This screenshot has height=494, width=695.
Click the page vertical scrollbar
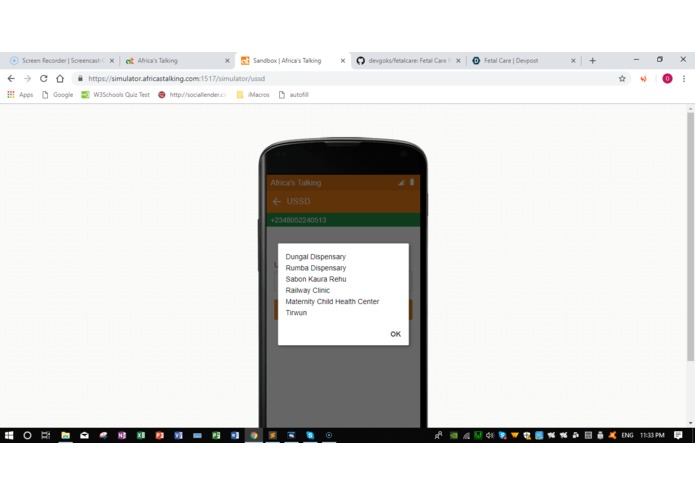click(x=690, y=235)
